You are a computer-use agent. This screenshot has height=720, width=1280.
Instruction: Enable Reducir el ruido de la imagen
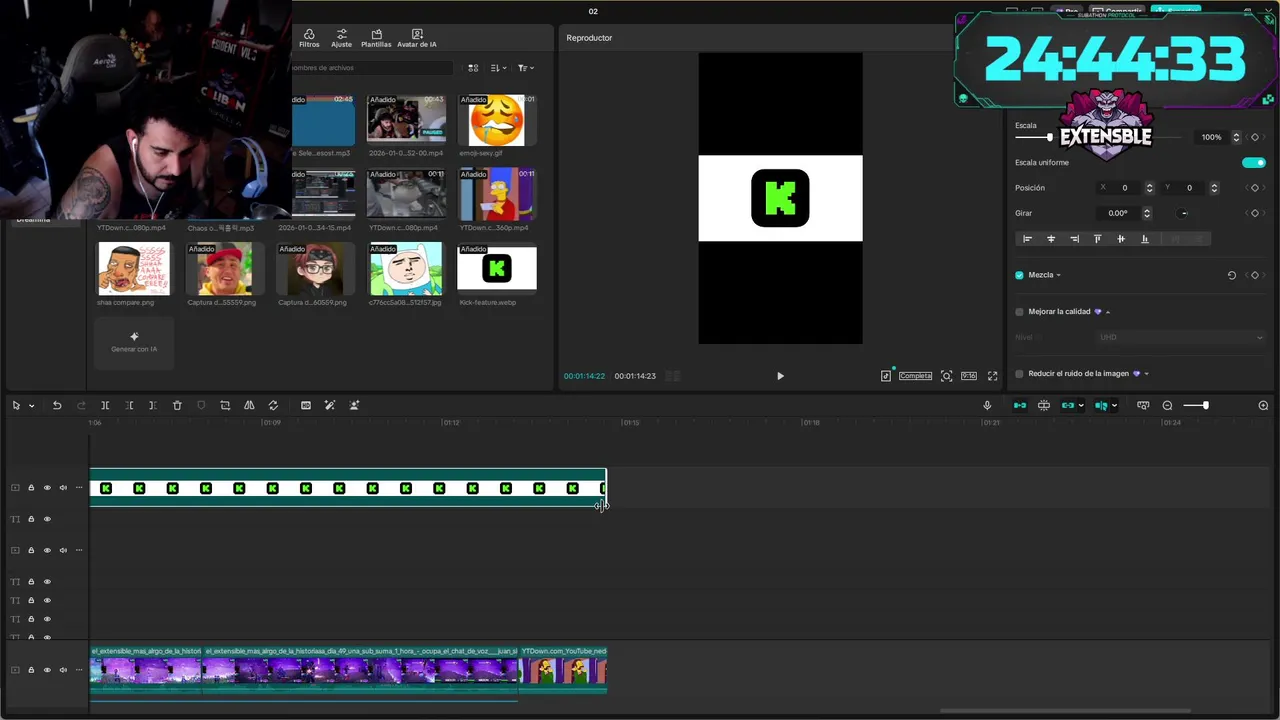(1020, 374)
